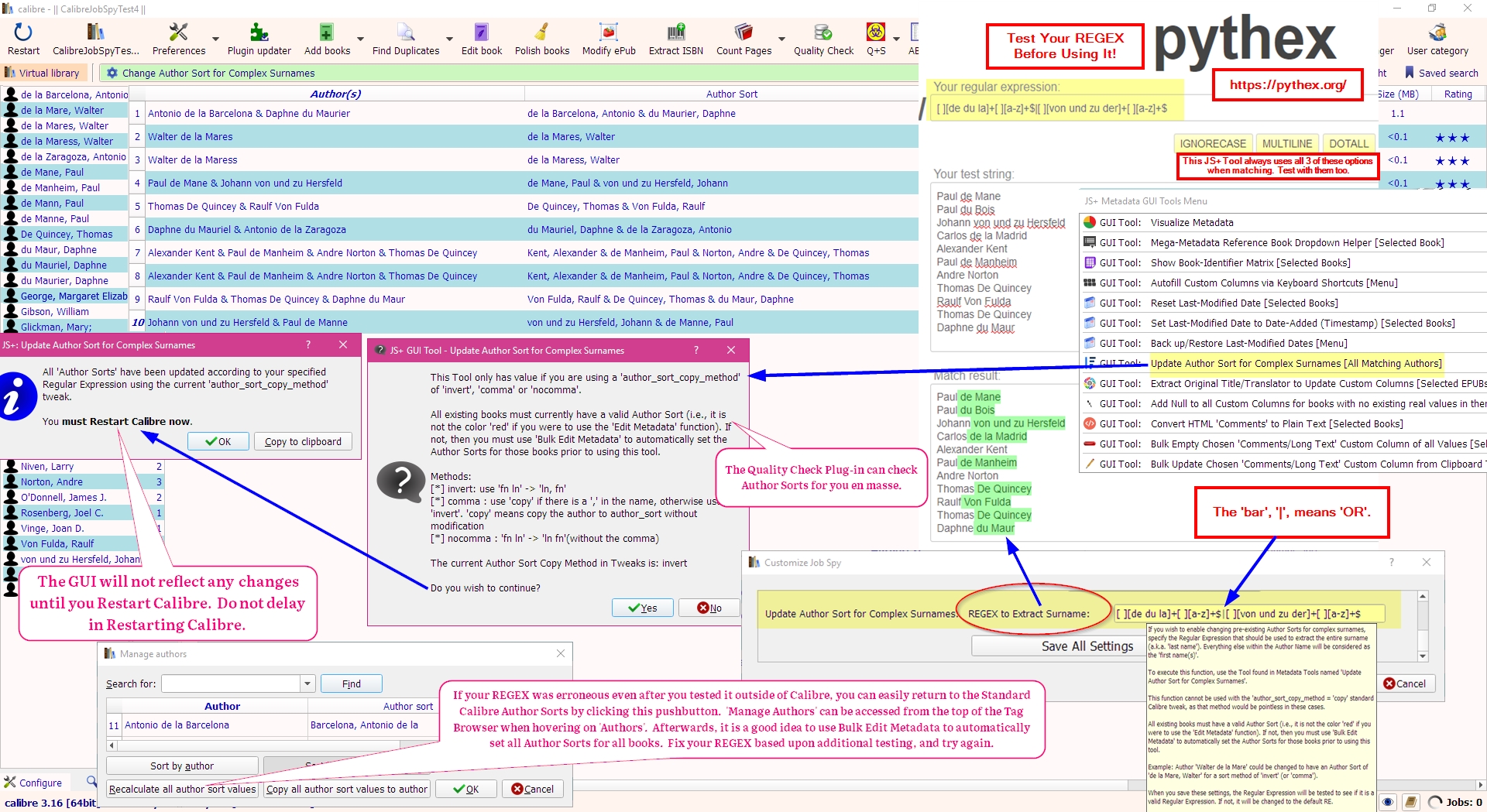Viewport: 1487px width, 812px height.
Task: Select 'de la Barcelona, Antonio' in tag browser
Action: click(x=74, y=94)
